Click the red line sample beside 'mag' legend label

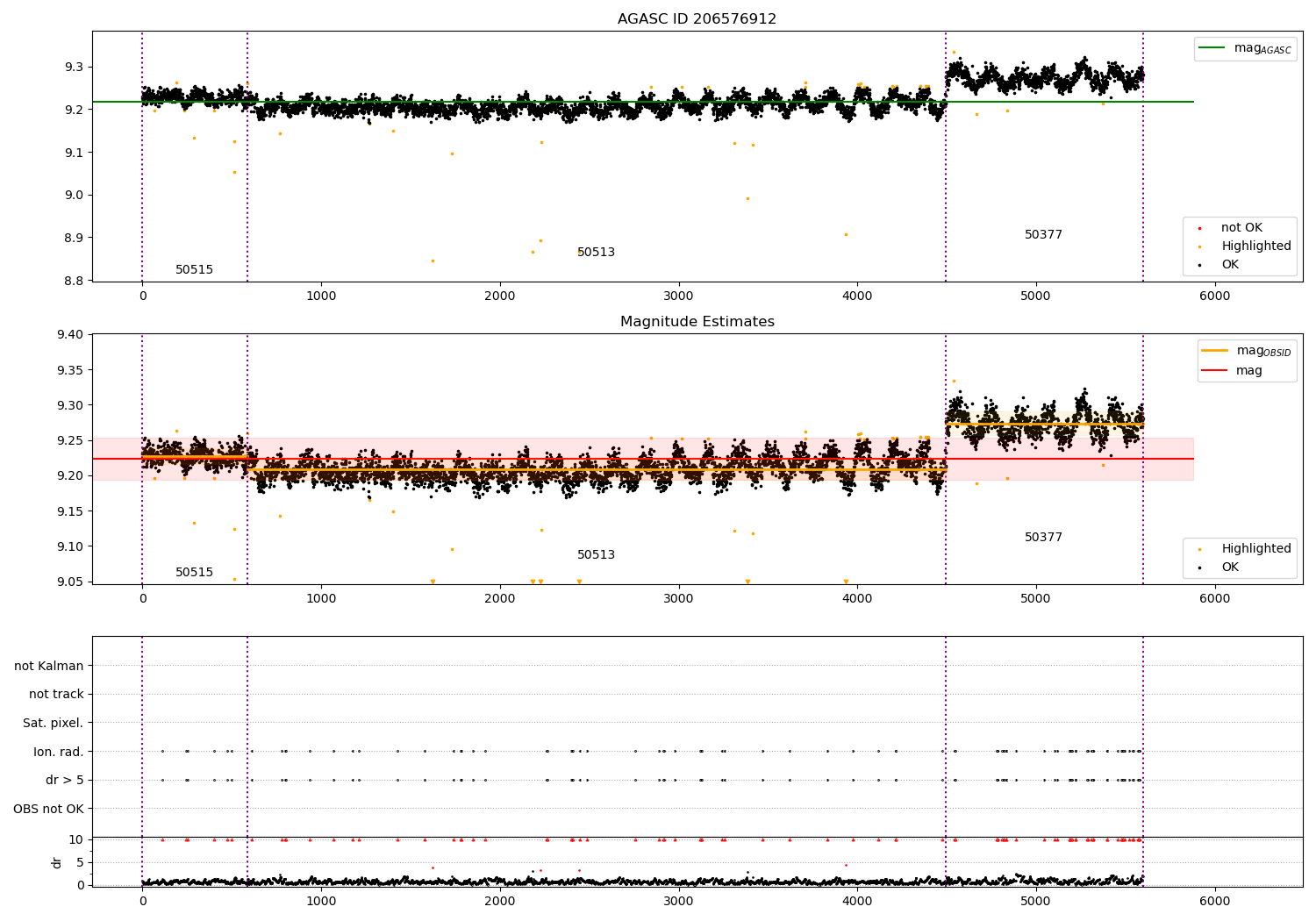1214,370
